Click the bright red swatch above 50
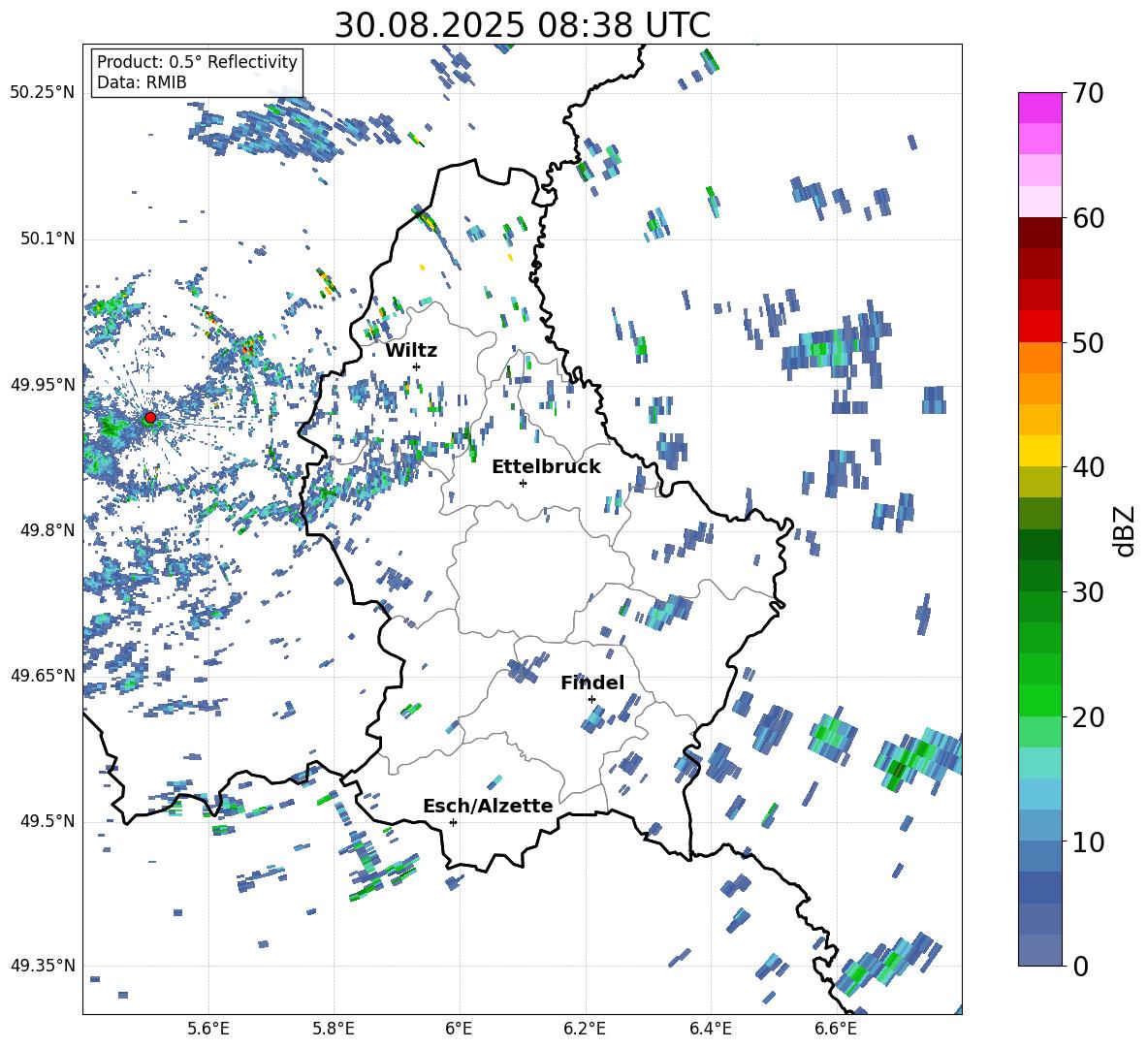 (x=1039, y=327)
